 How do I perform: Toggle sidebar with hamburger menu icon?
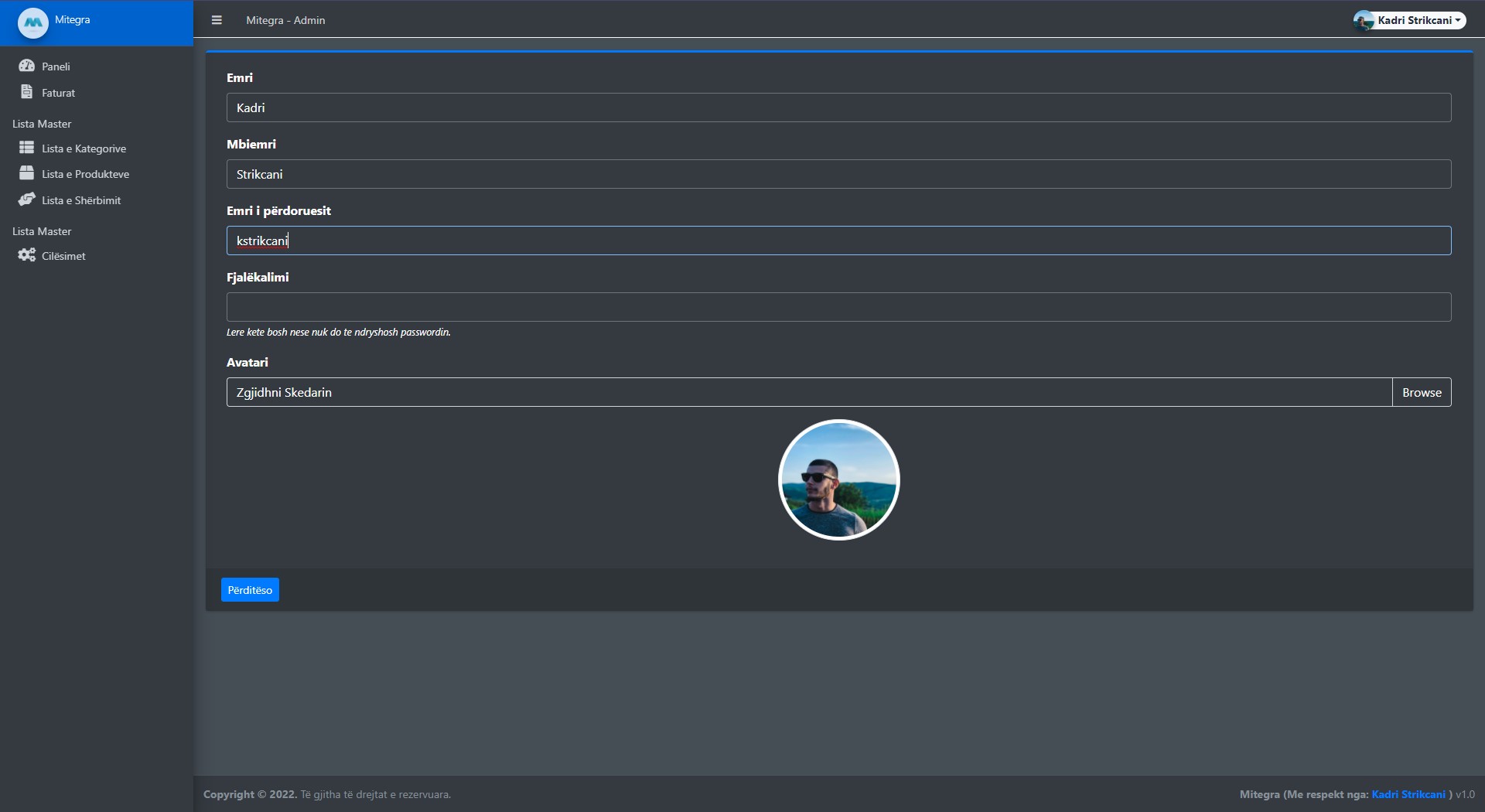click(x=217, y=20)
